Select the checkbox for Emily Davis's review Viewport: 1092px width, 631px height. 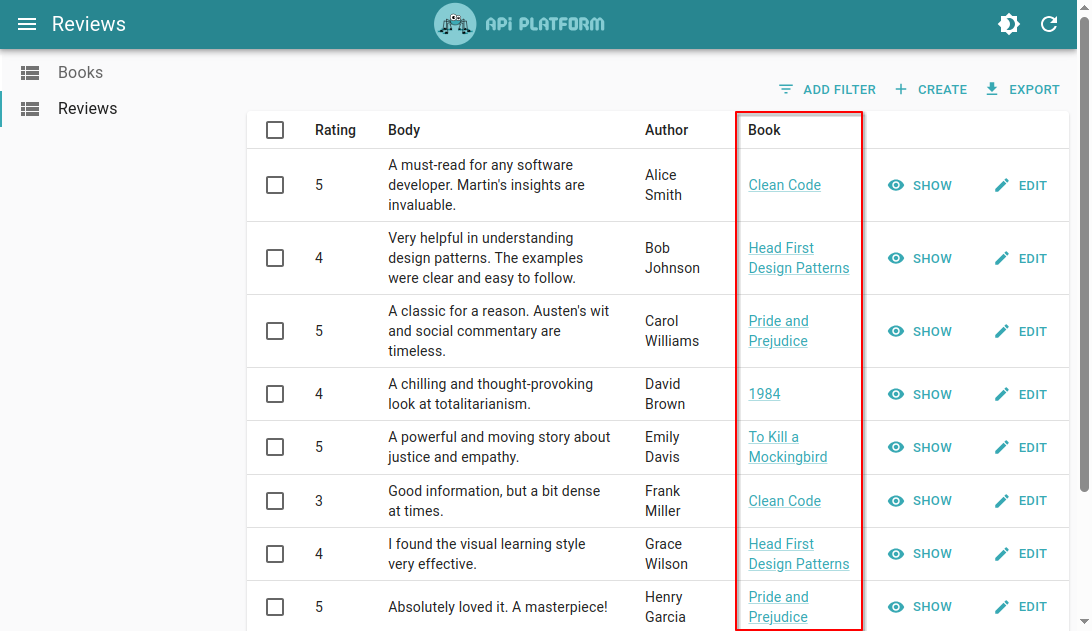pyautogui.click(x=275, y=447)
